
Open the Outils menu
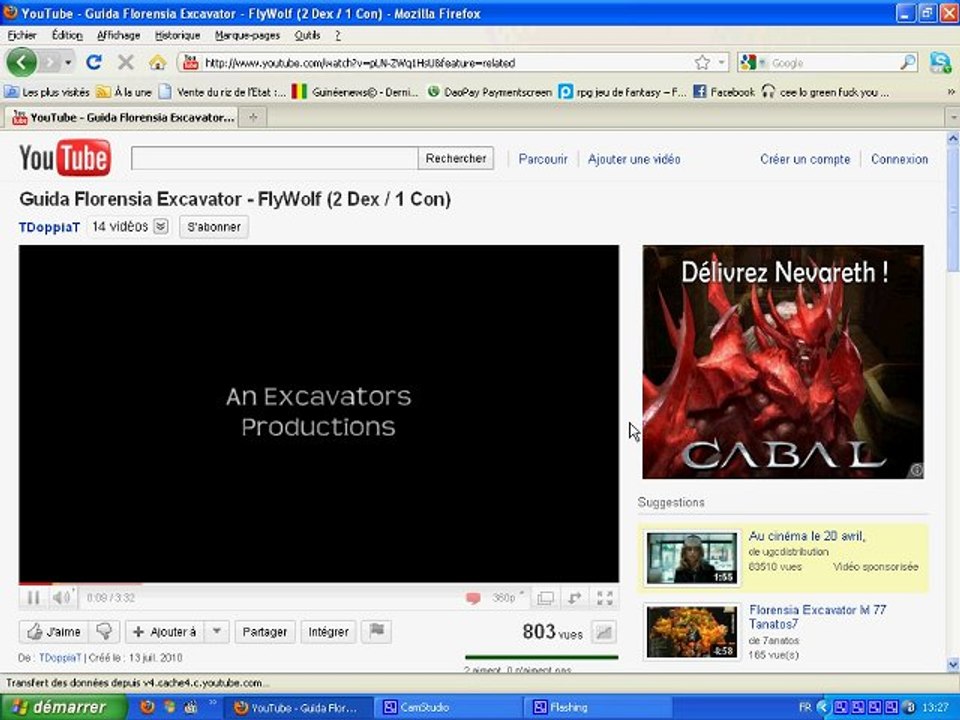(x=307, y=36)
